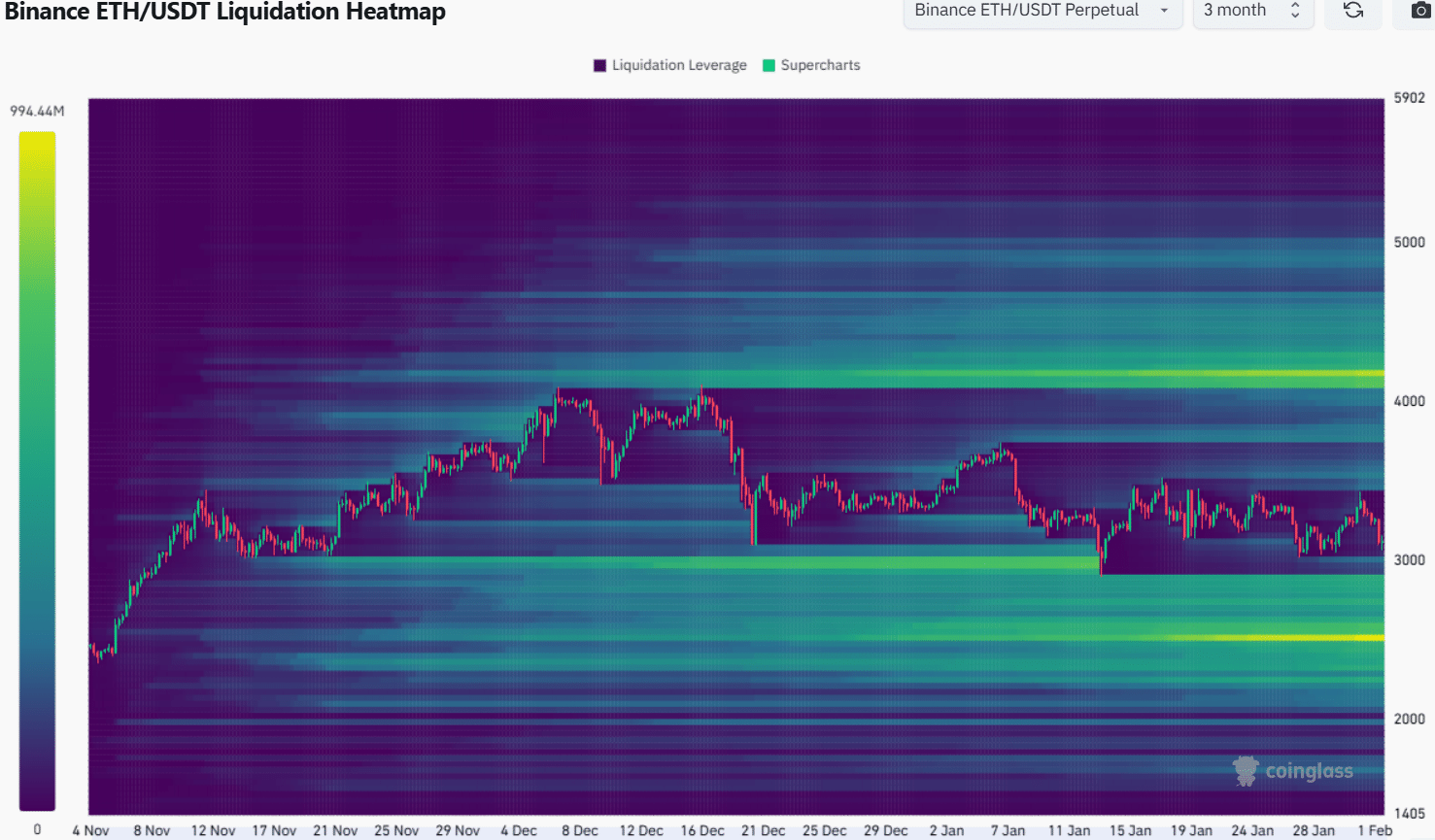Click the timeframe up/down stepper arrows
The width and height of the screenshot is (1435, 840).
[x=1295, y=11]
